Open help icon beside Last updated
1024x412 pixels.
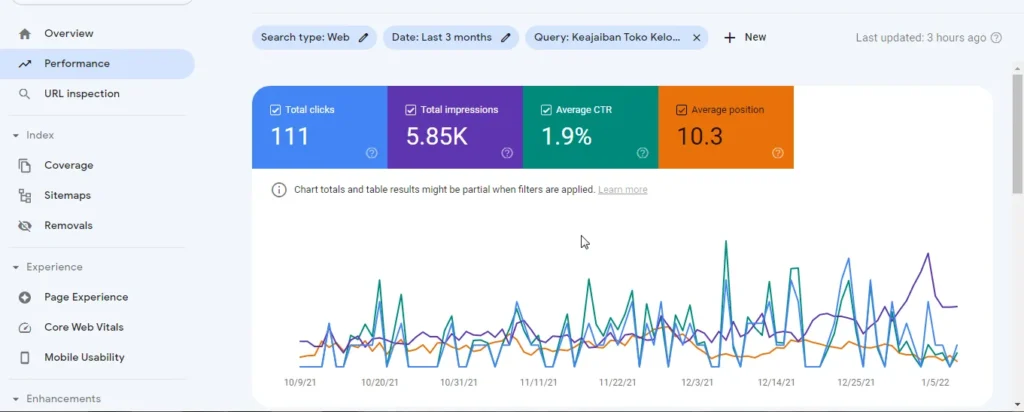pos(996,38)
